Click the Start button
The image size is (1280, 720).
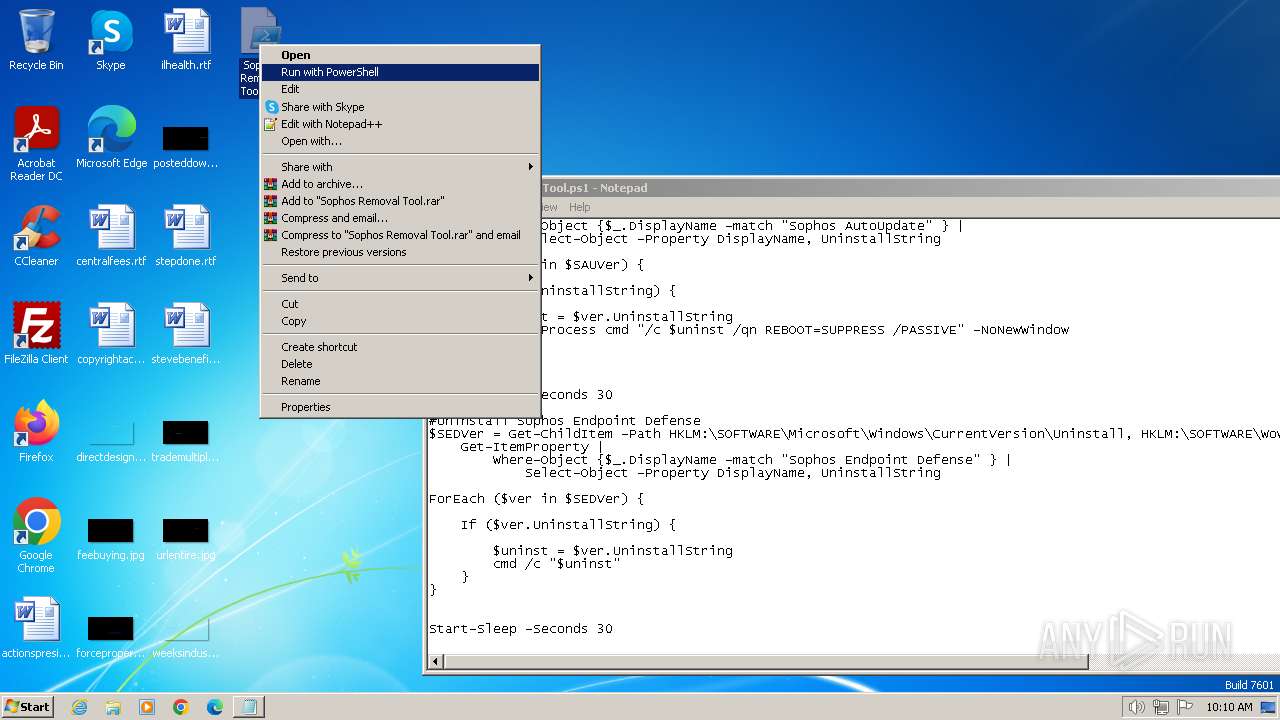(x=27, y=707)
